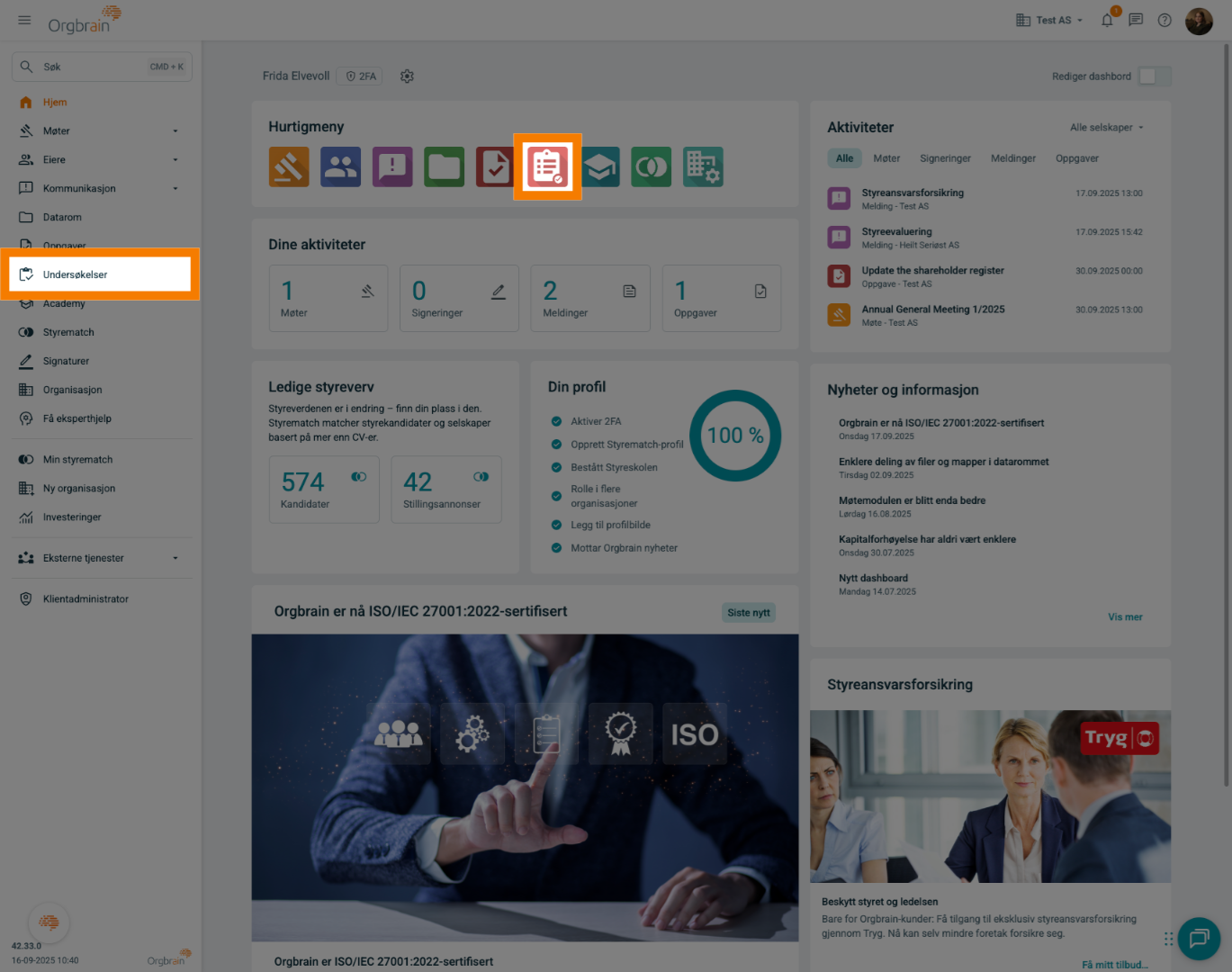This screenshot has width=1232, height=972.
Task: Open the Test AS company dropdown
Action: pyautogui.click(x=1049, y=20)
